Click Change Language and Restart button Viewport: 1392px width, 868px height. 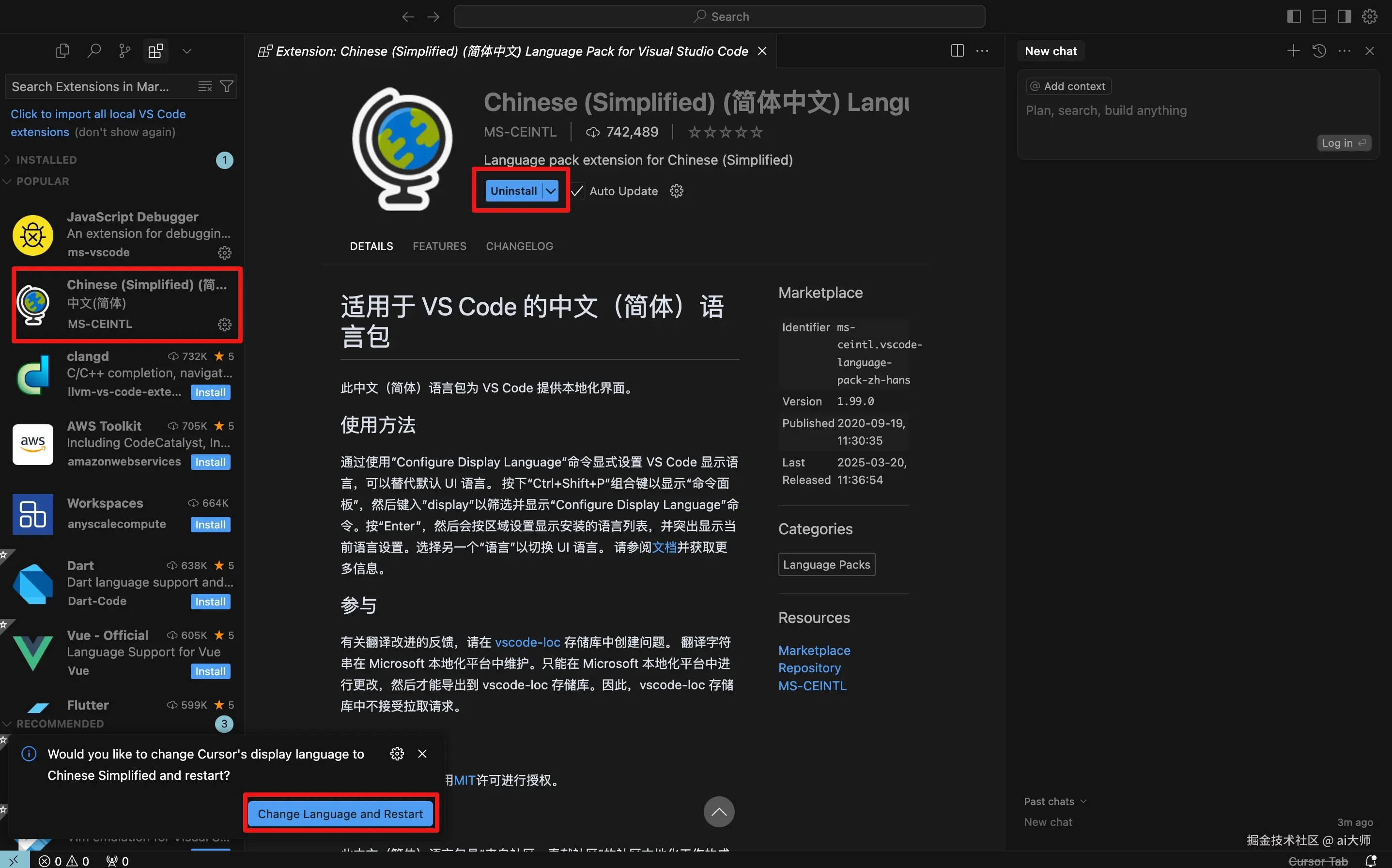[x=340, y=813]
